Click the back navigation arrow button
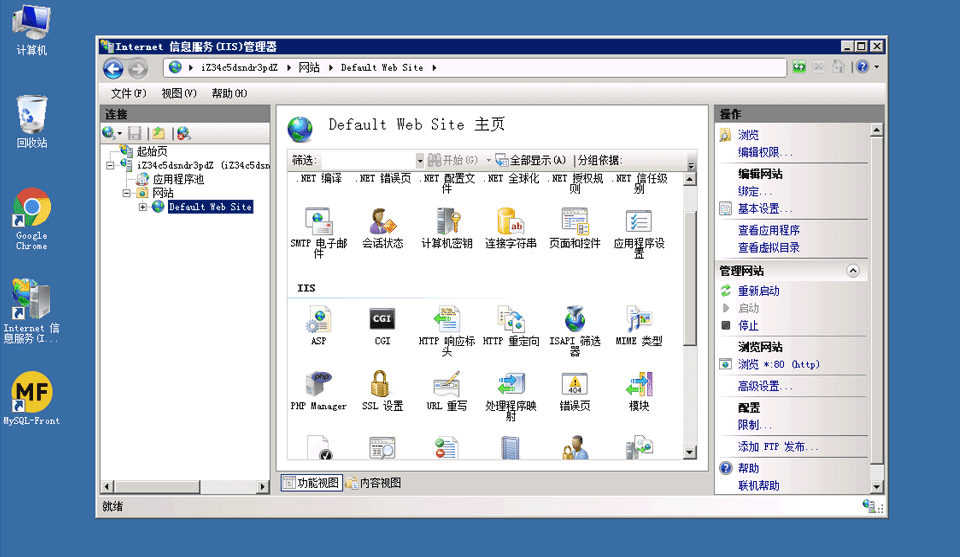The height and width of the screenshot is (557, 960). (x=113, y=68)
